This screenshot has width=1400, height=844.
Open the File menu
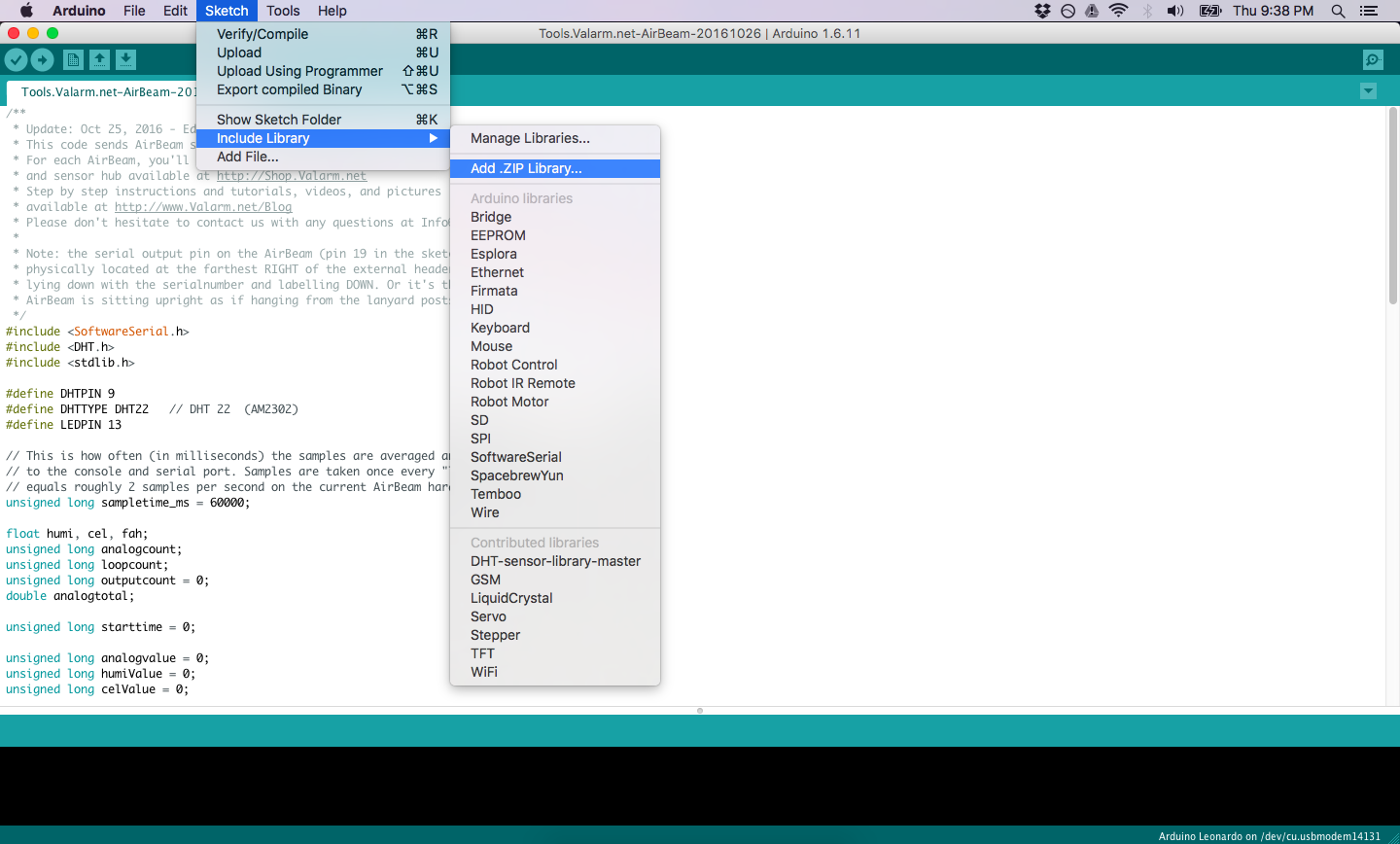(134, 11)
